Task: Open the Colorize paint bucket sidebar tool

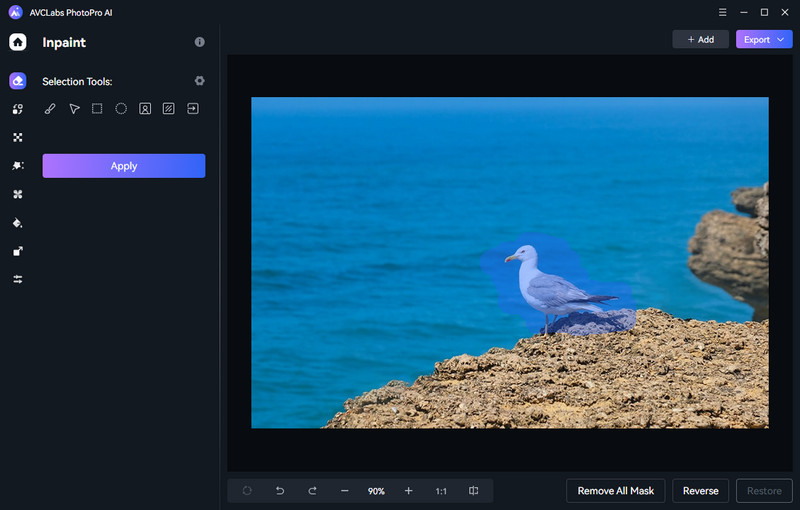Action: pos(18,223)
